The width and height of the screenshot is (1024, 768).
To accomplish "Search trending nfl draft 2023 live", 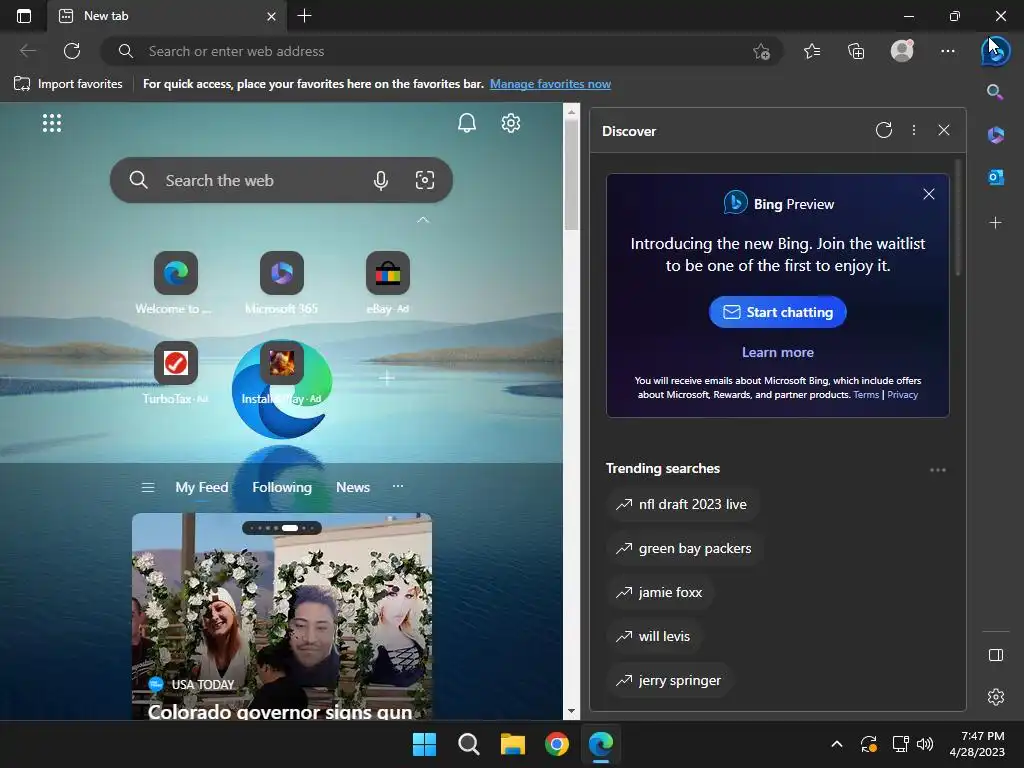I will [x=684, y=504].
